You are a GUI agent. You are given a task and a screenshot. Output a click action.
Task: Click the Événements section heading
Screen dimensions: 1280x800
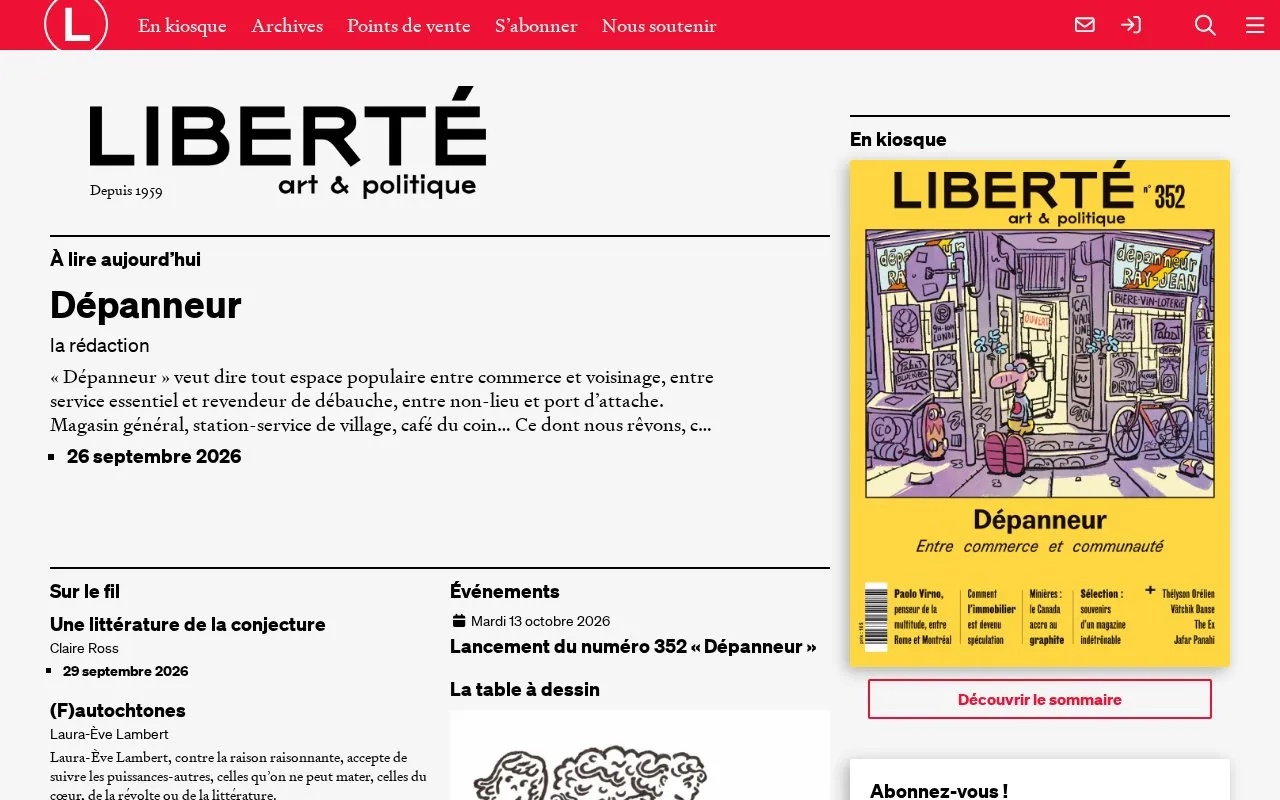505,591
